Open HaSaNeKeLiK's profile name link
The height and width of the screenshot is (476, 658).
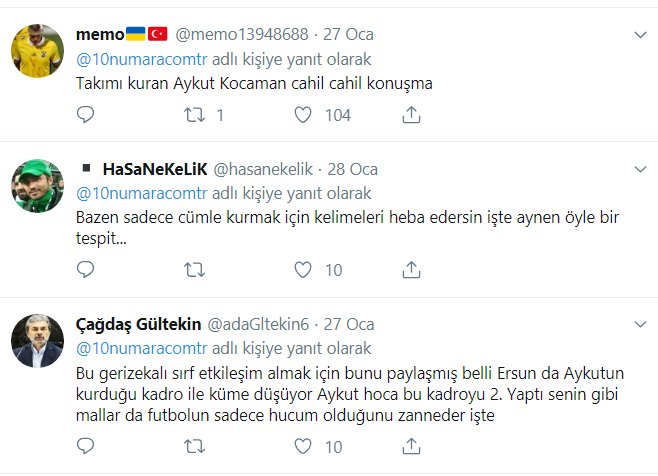click(x=154, y=169)
